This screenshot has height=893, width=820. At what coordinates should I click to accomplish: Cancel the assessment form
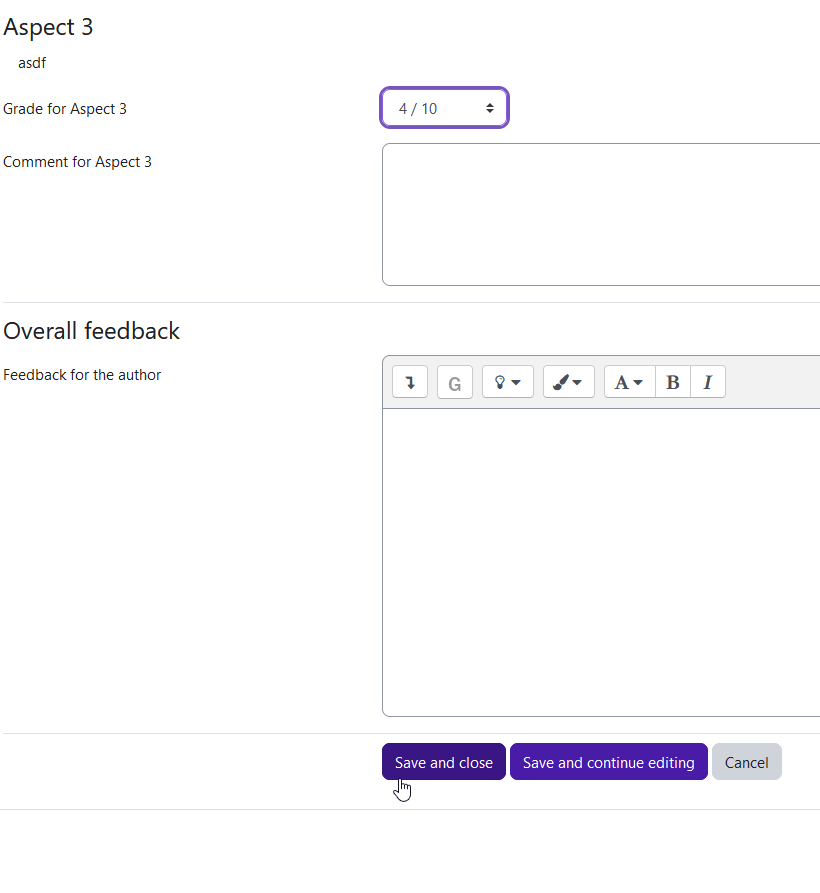coord(747,761)
